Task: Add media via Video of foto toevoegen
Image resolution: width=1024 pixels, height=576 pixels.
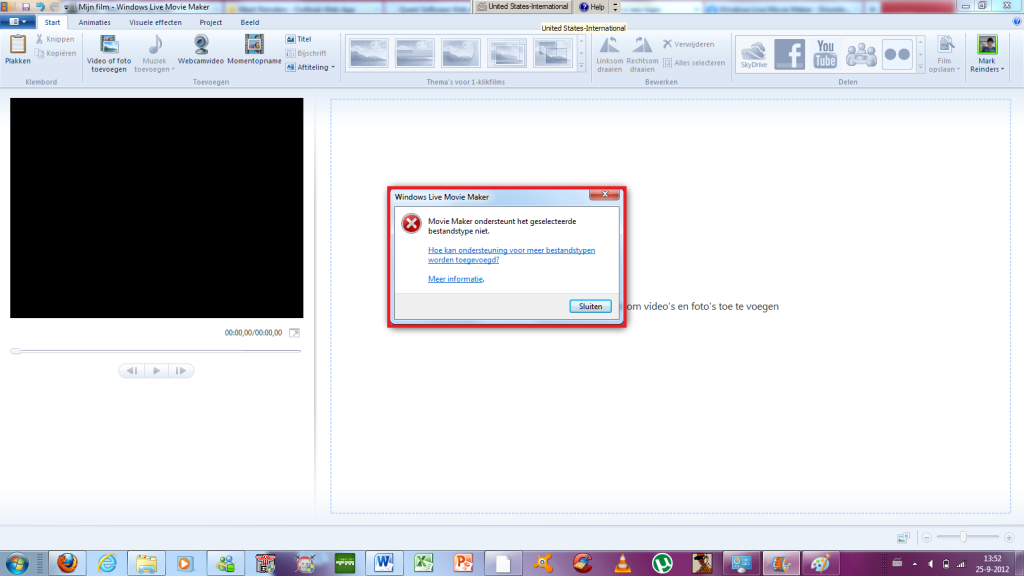Action: 109,53
